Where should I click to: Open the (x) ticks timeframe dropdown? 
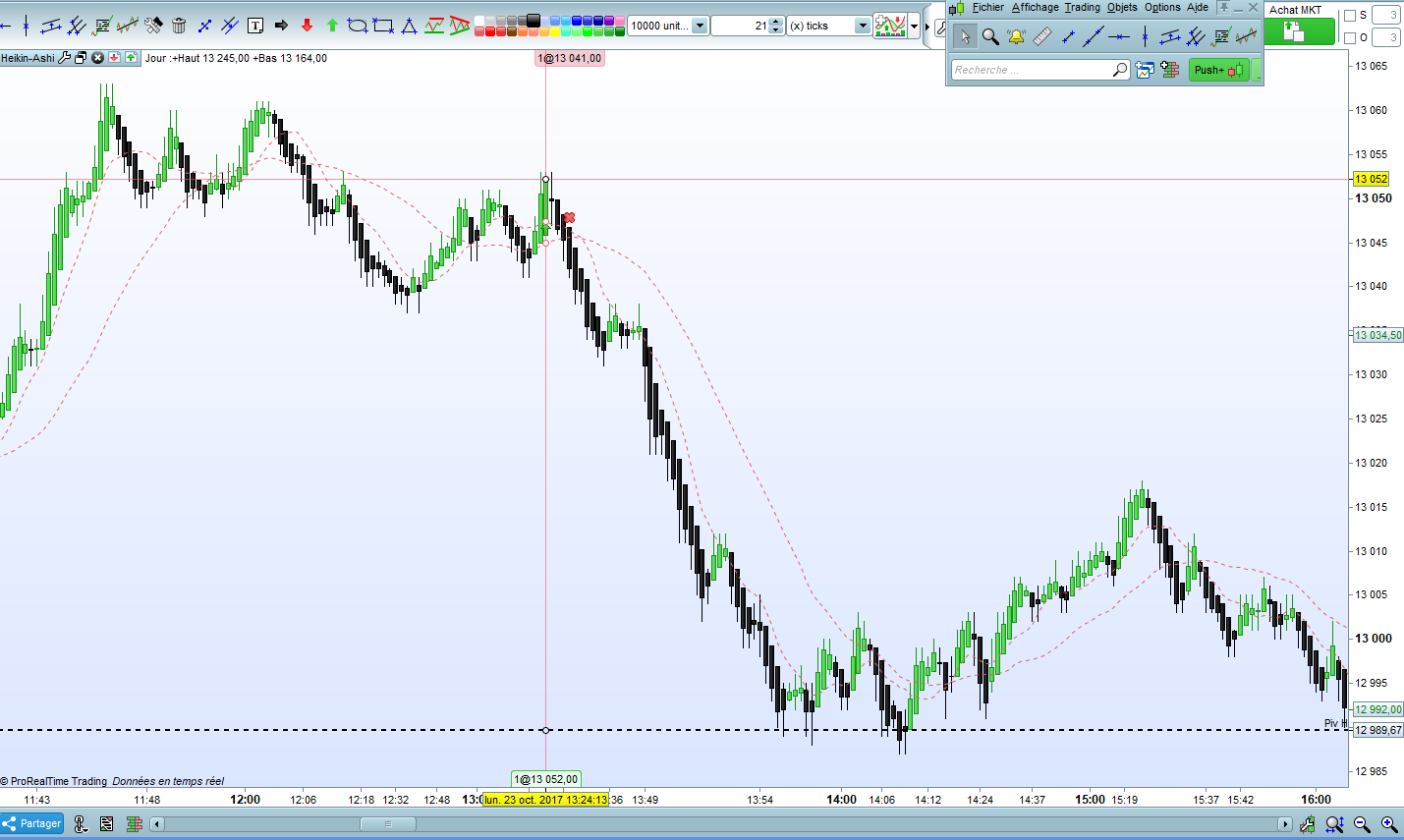click(863, 26)
